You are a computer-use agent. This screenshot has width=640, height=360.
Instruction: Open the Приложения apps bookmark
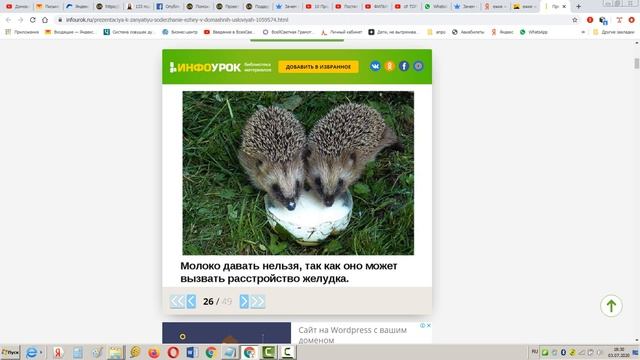(22, 32)
